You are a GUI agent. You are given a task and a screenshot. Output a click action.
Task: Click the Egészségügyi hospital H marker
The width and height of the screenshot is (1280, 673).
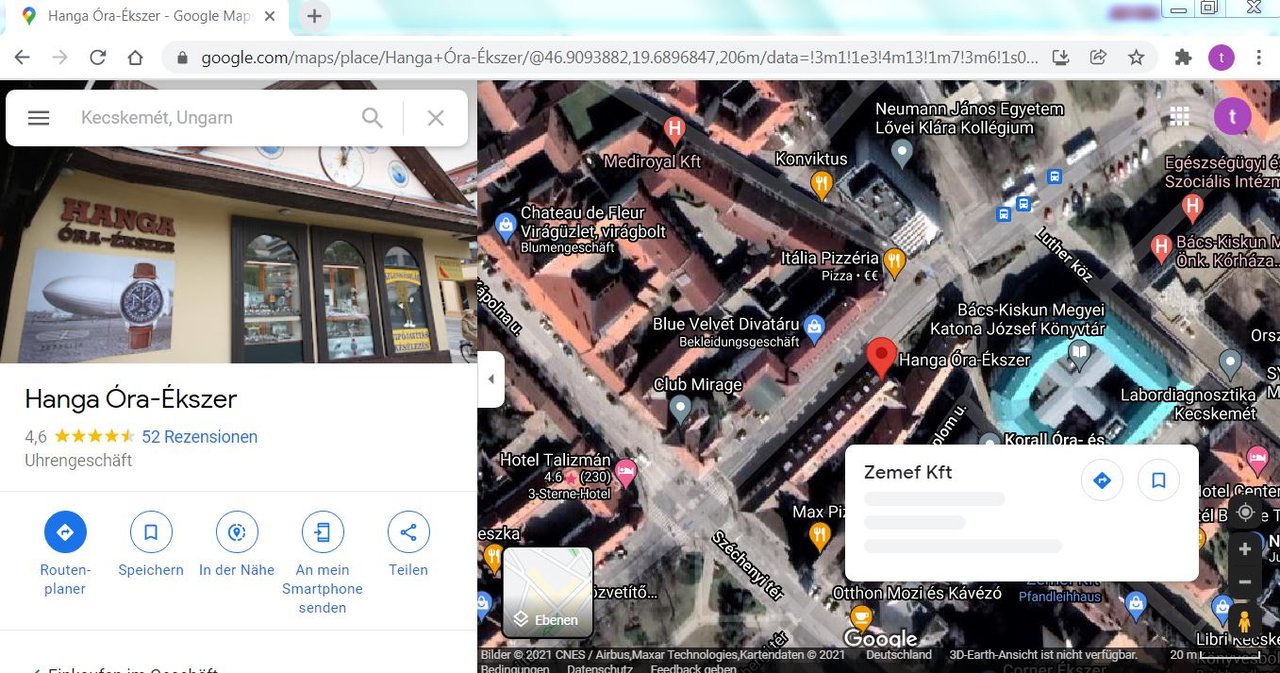click(1192, 208)
